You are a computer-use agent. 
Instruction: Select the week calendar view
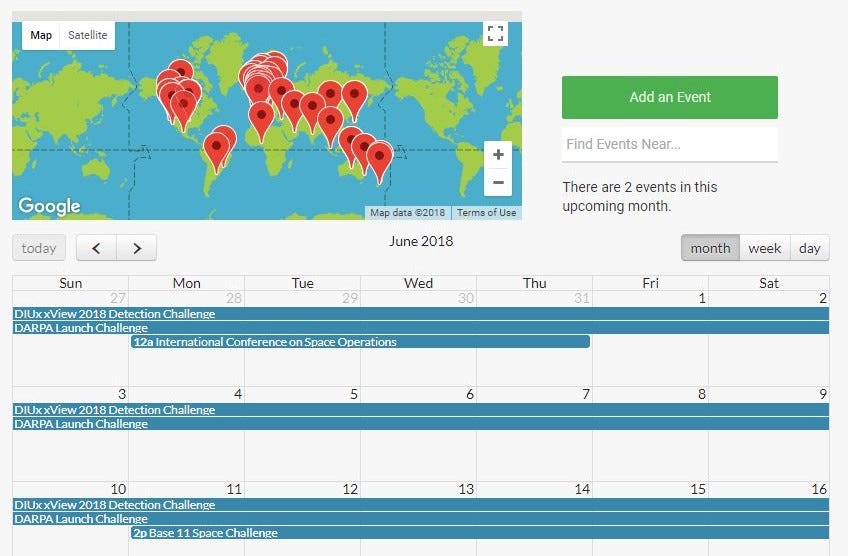click(x=765, y=248)
